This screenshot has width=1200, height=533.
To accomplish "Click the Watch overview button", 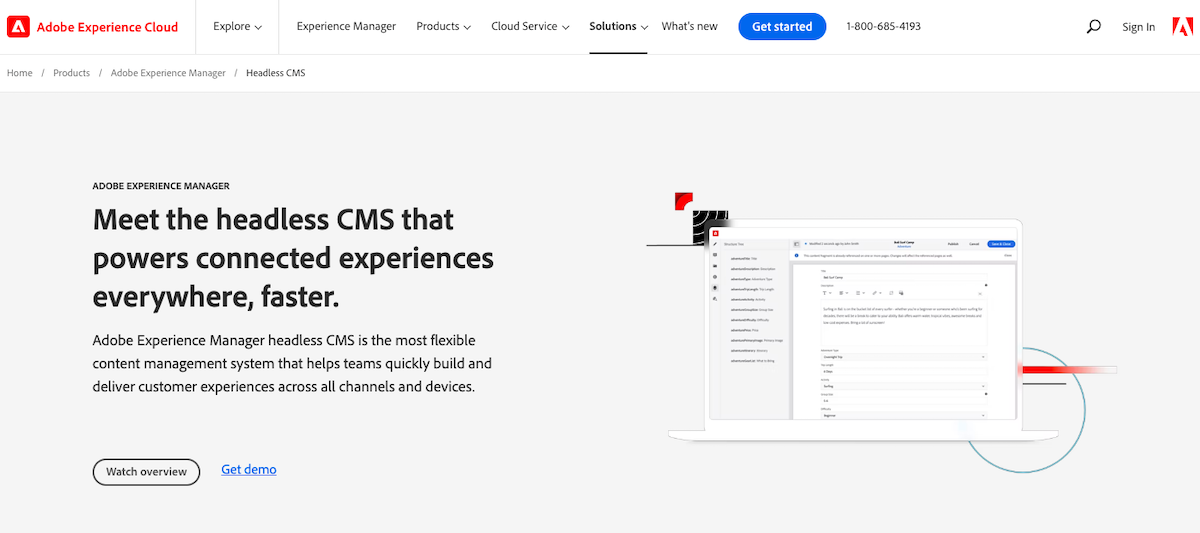I will click(x=146, y=472).
